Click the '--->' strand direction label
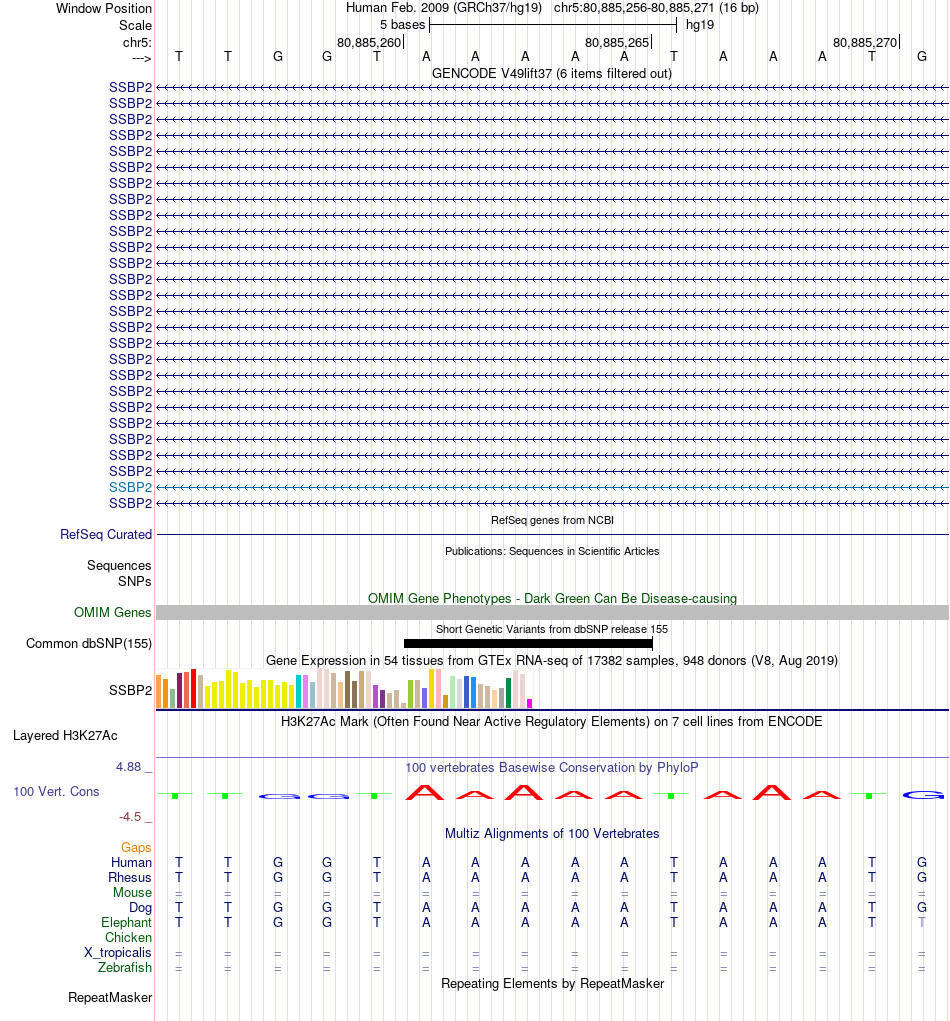Screen dimensions: 950x1021 141,59
